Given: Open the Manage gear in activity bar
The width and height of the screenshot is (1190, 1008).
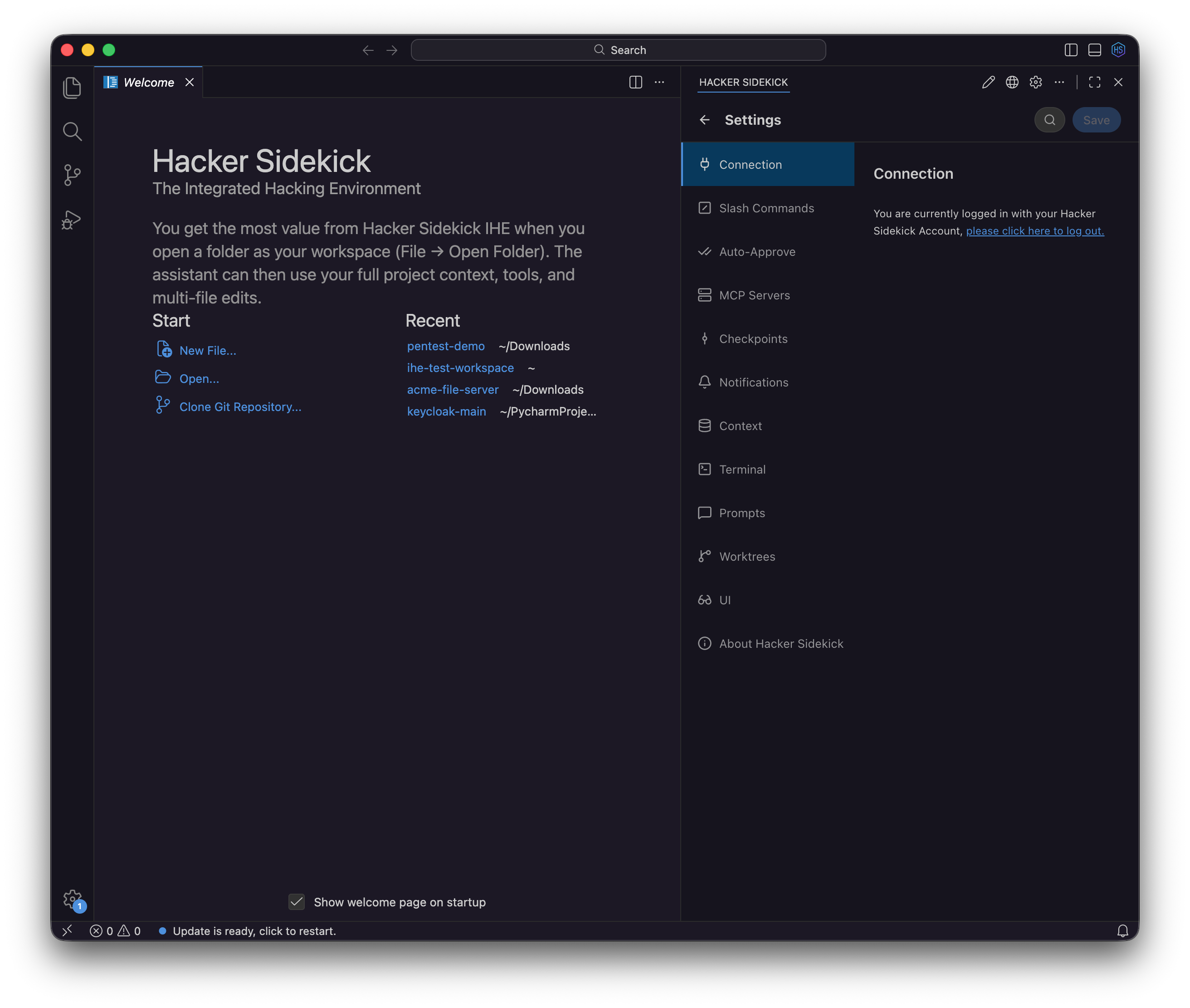Looking at the screenshot, I should [73, 900].
